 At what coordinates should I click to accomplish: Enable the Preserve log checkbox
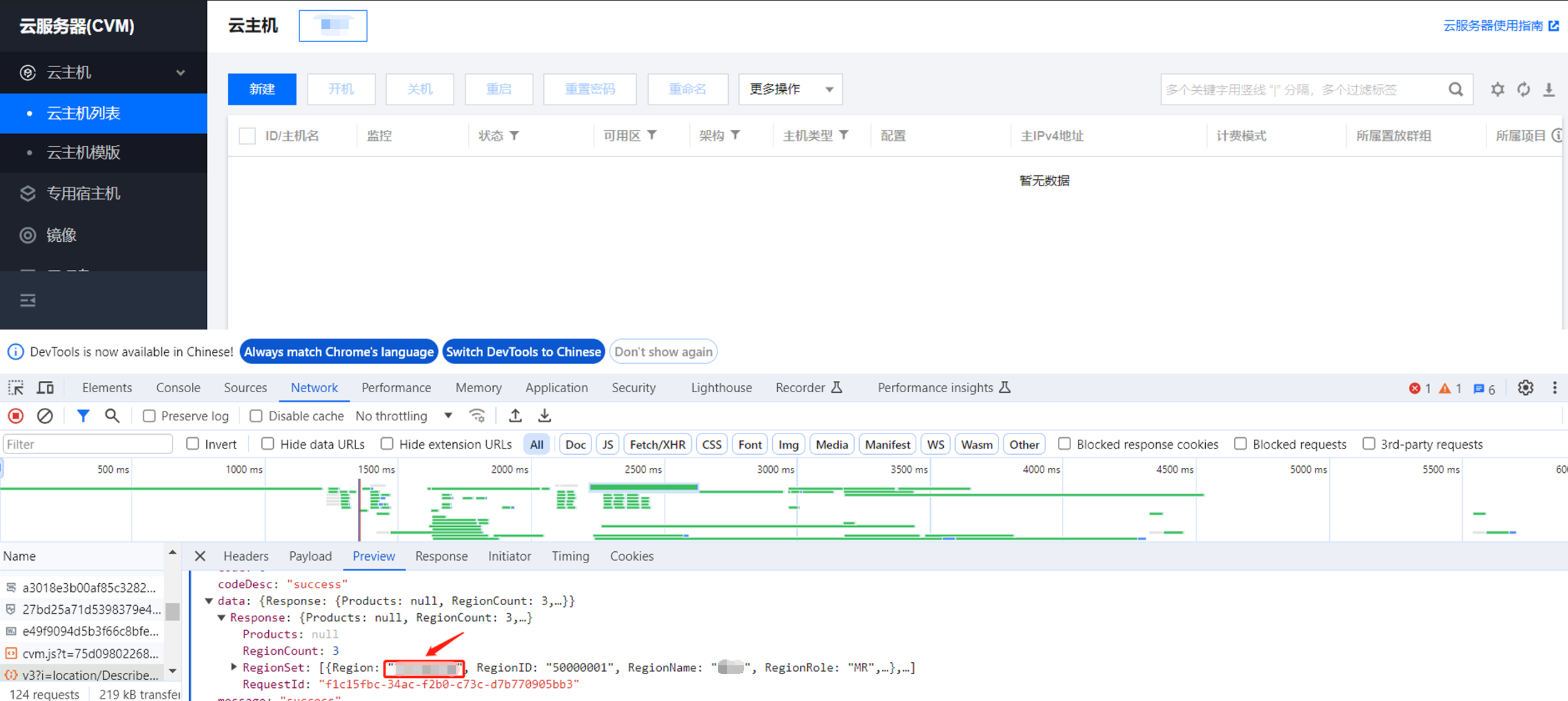click(x=149, y=416)
